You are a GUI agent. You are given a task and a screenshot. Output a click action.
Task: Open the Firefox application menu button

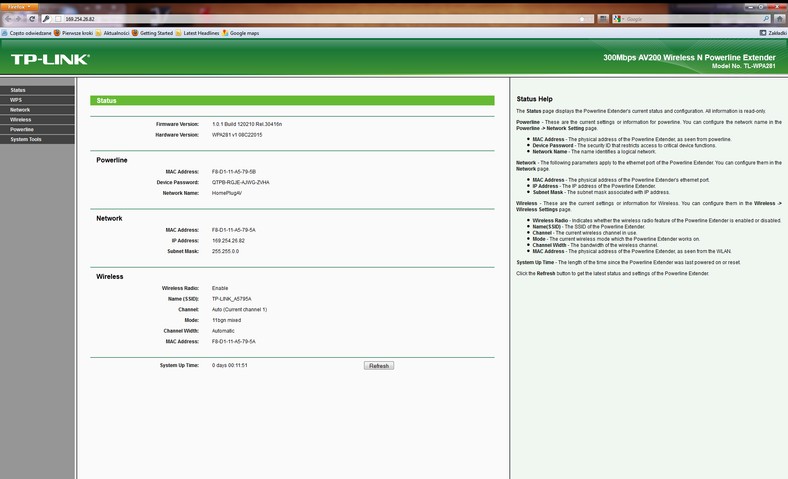[19, 6]
